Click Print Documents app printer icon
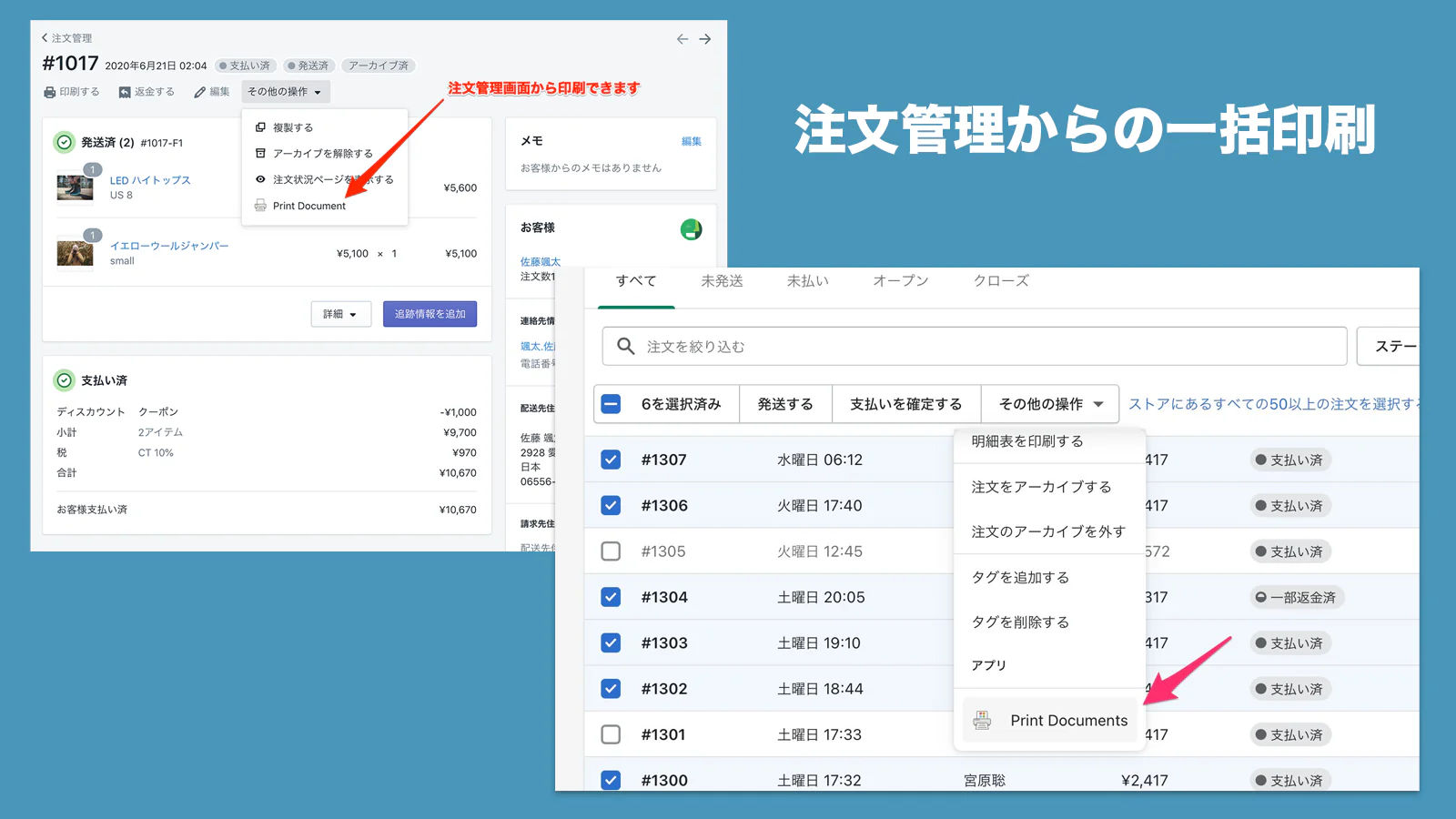The image size is (1456, 819). [x=982, y=720]
